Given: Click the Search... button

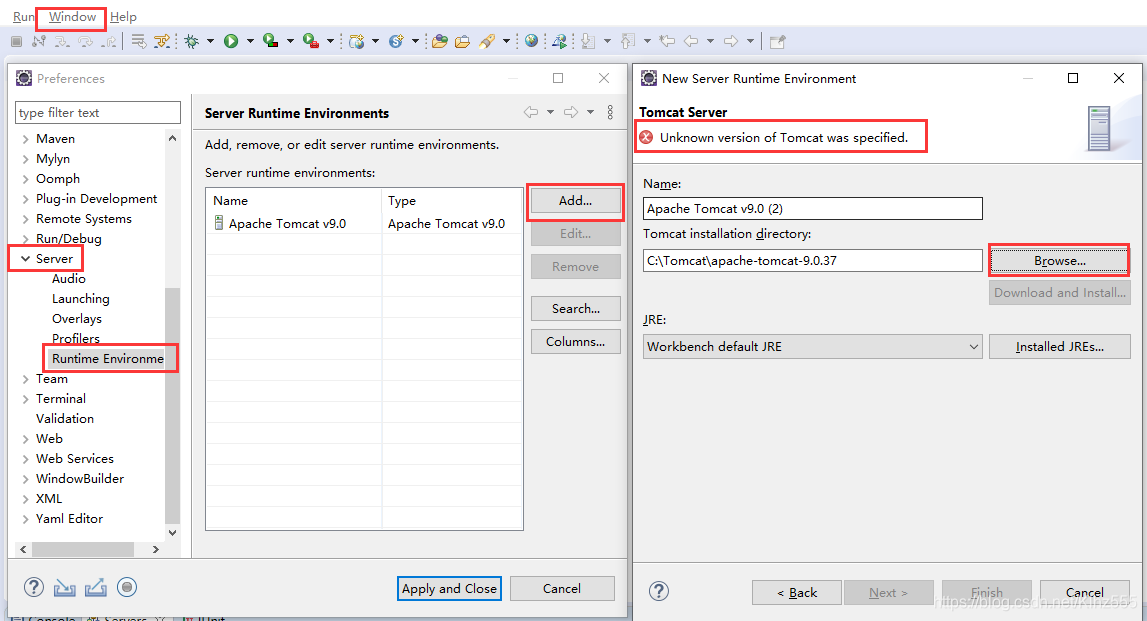Looking at the screenshot, I should (576, 309).
